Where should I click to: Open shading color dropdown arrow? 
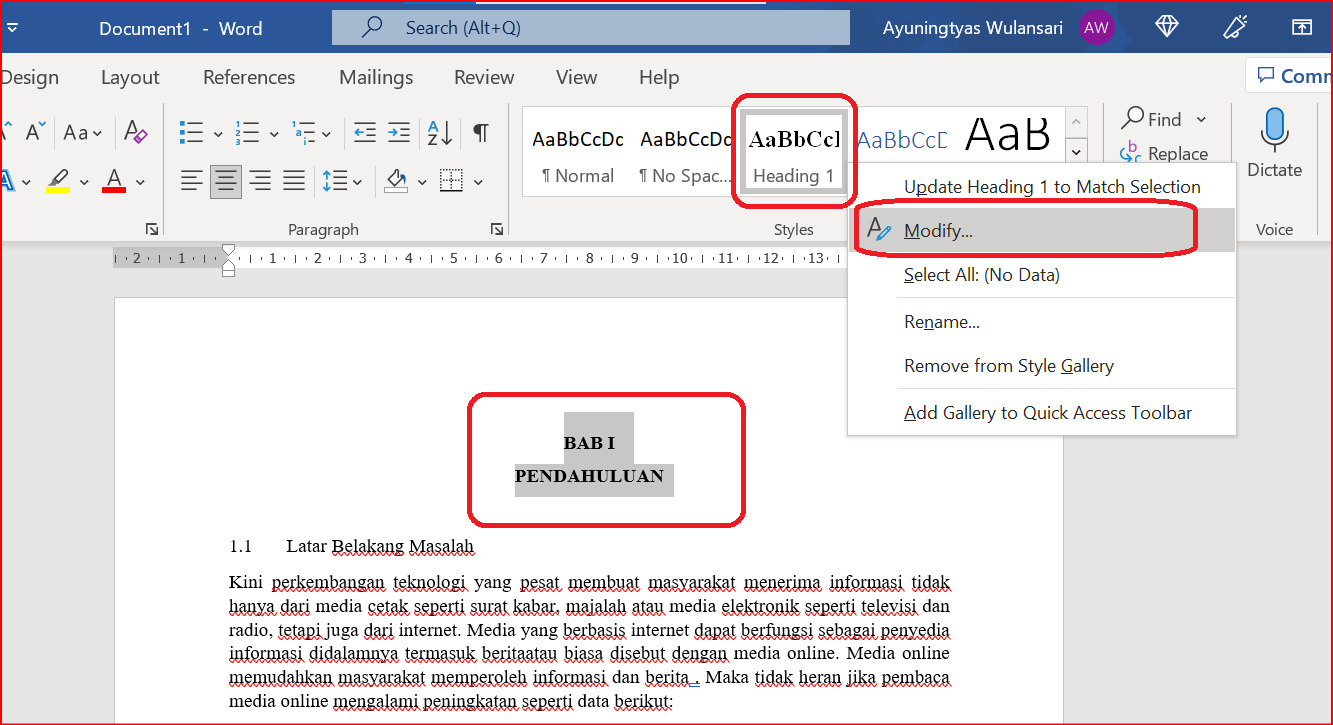click(422, 182)
